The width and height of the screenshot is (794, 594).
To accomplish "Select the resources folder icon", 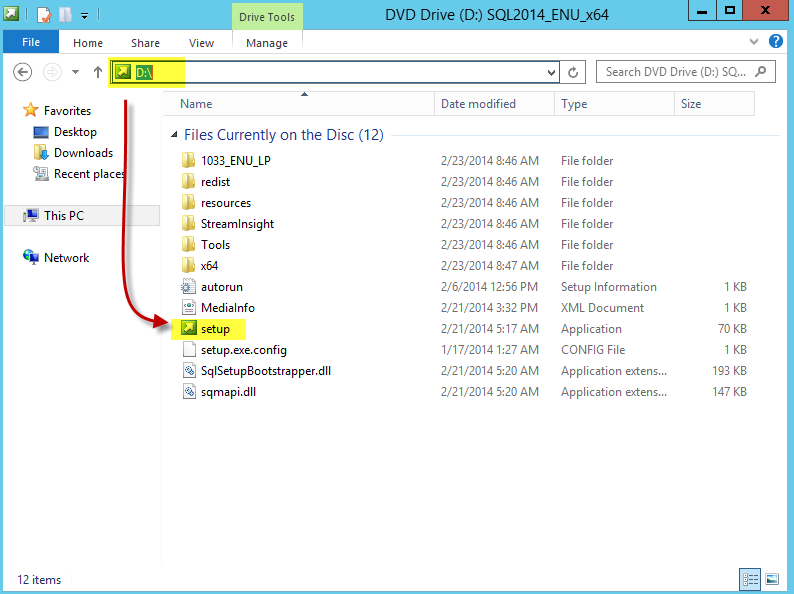I will (x=188, y=203).
